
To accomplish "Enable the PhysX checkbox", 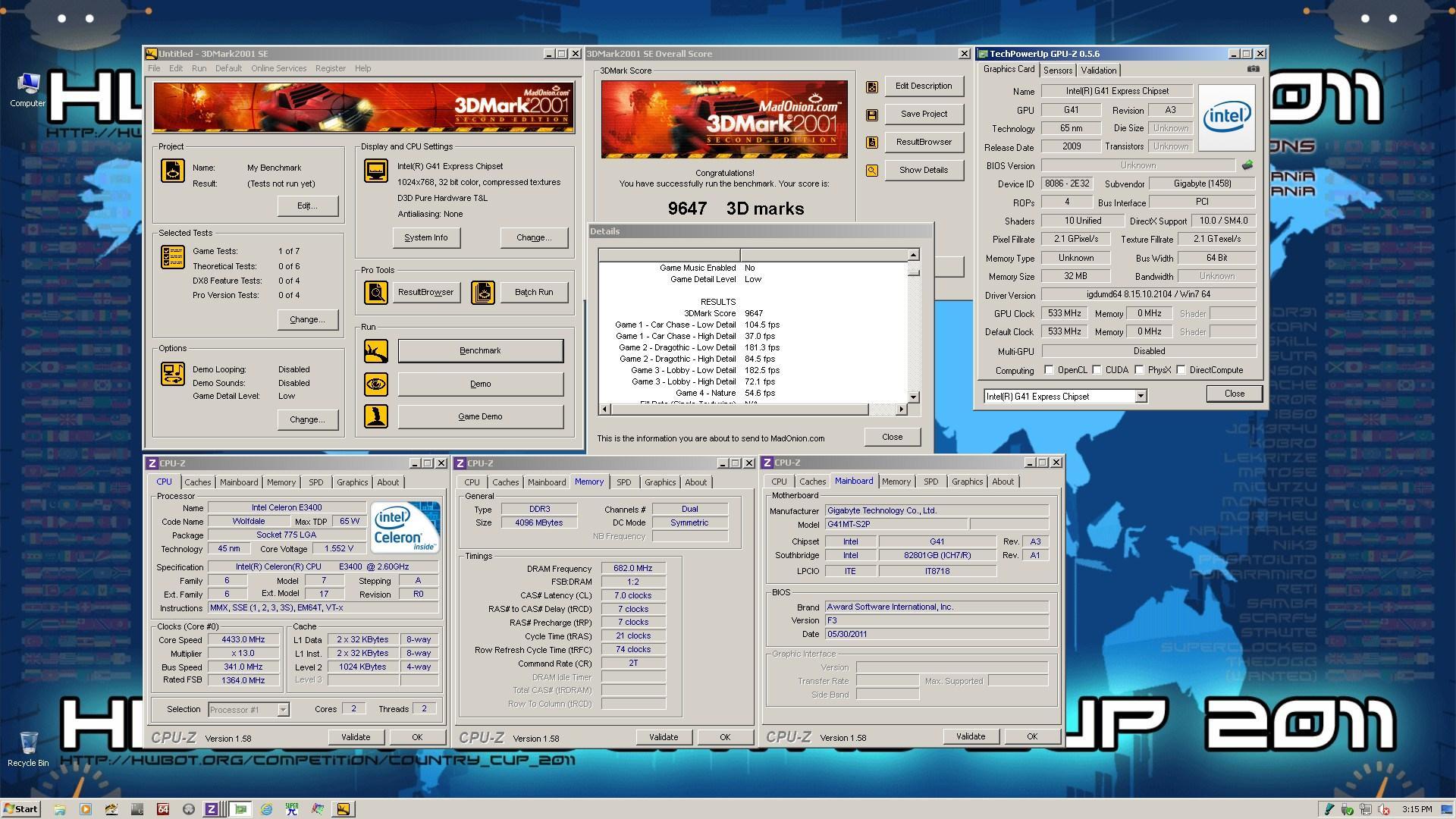I will (x=1139, y=370).
